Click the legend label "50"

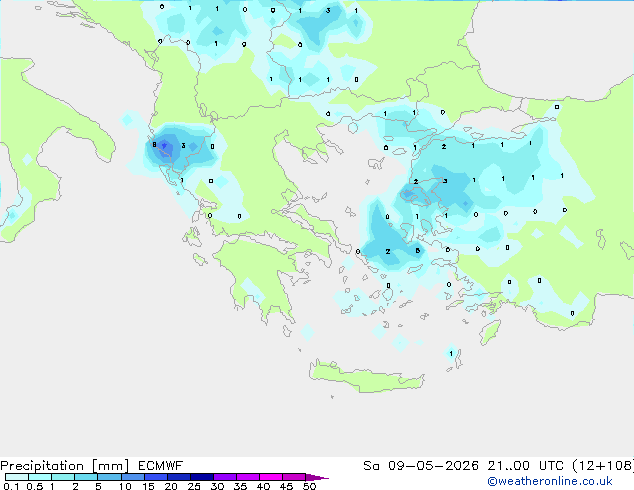[x=309, y=486]
